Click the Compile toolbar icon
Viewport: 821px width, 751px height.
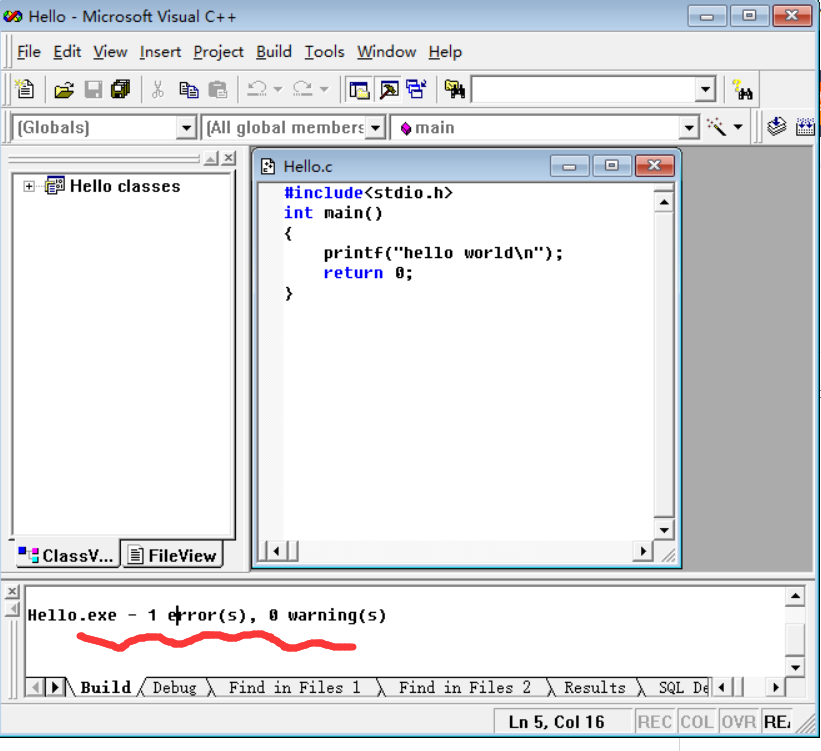(776, 127)
